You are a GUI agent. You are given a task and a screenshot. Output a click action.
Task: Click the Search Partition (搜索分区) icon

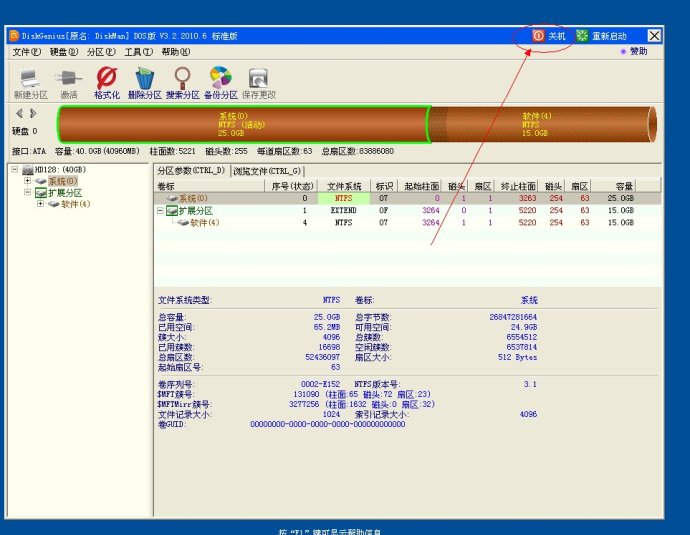click(x=183, y=83)
